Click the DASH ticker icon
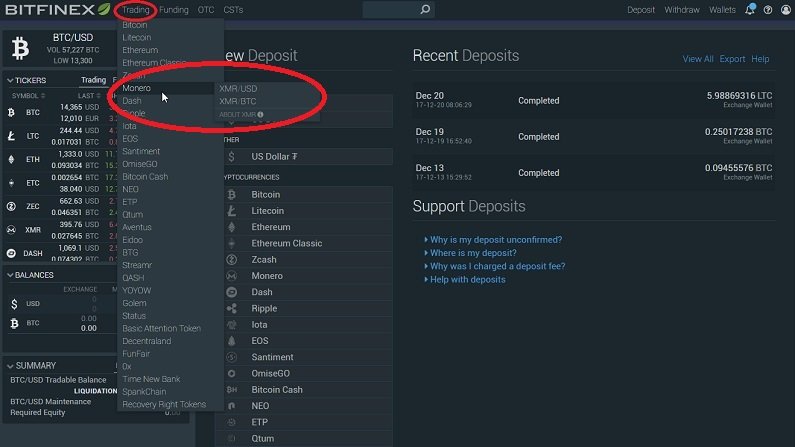The height and width of the screenshot is (447, 795). 11,253
